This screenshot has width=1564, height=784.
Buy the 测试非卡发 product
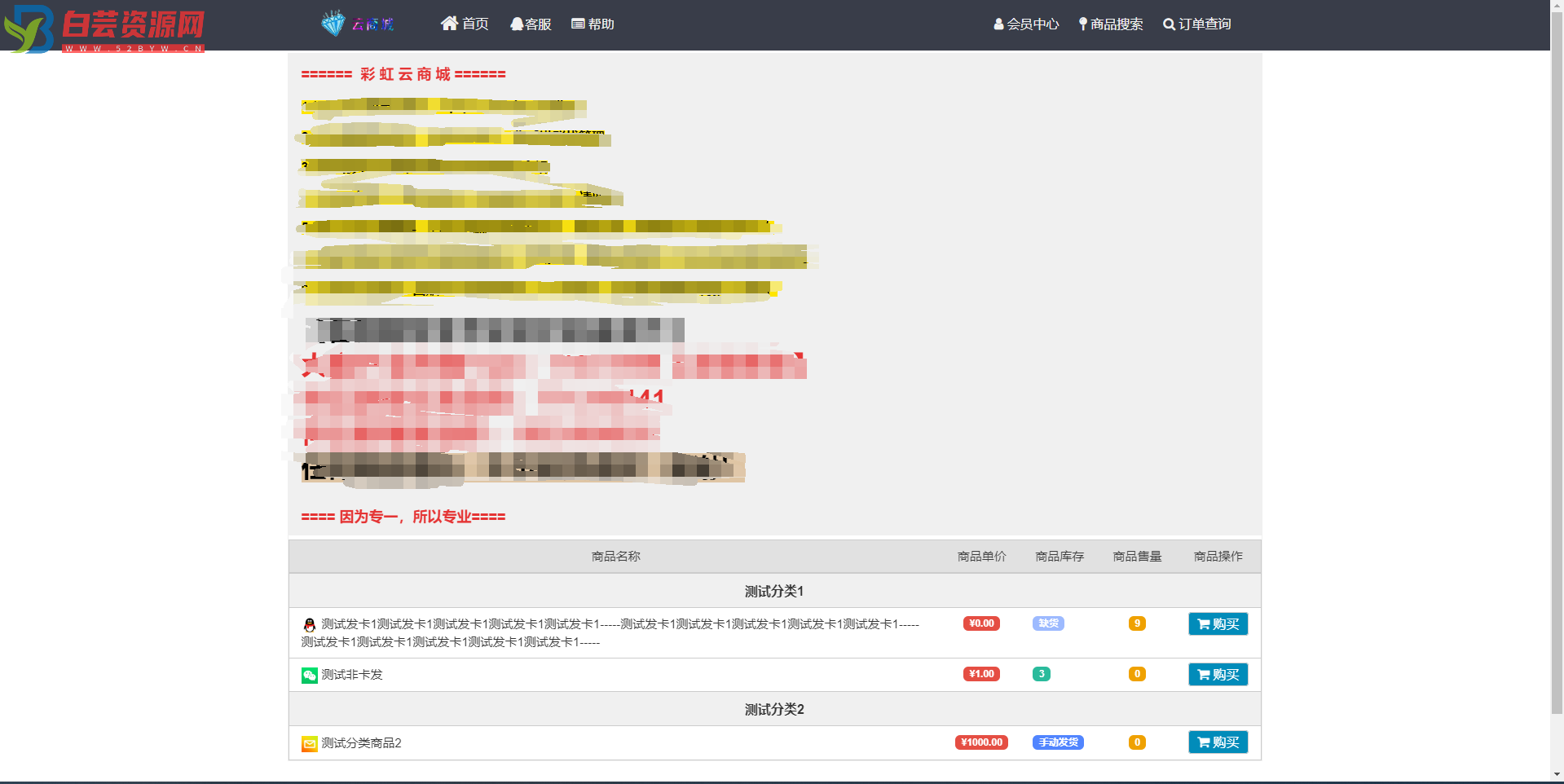tap(1218, 675)
